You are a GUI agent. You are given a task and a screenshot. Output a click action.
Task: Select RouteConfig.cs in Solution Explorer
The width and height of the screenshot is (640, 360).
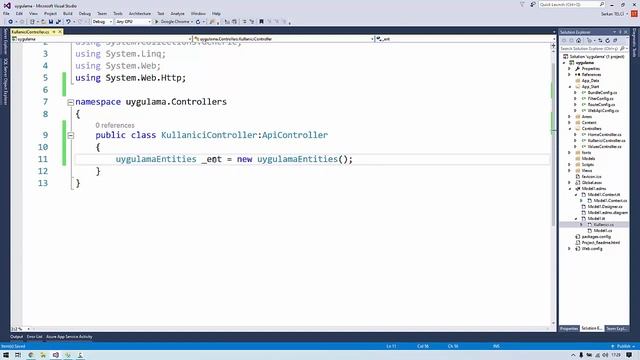point(601,105)
